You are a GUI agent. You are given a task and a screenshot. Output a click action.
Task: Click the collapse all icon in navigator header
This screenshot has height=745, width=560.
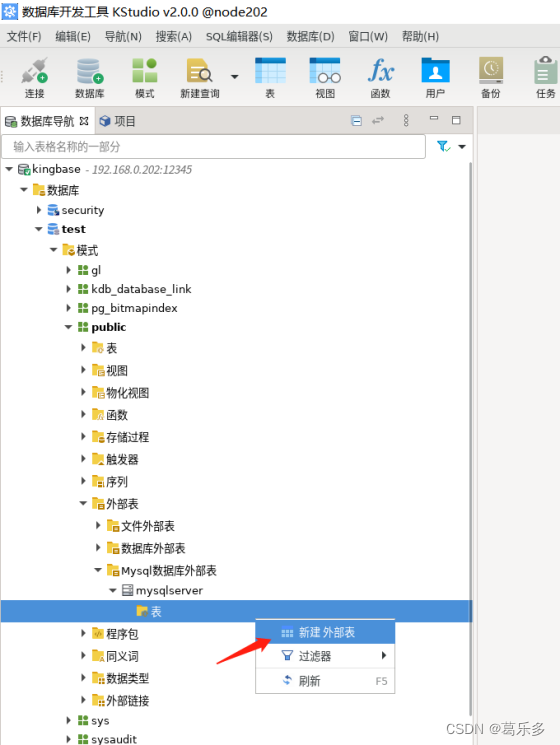click(x=356, y=121)
